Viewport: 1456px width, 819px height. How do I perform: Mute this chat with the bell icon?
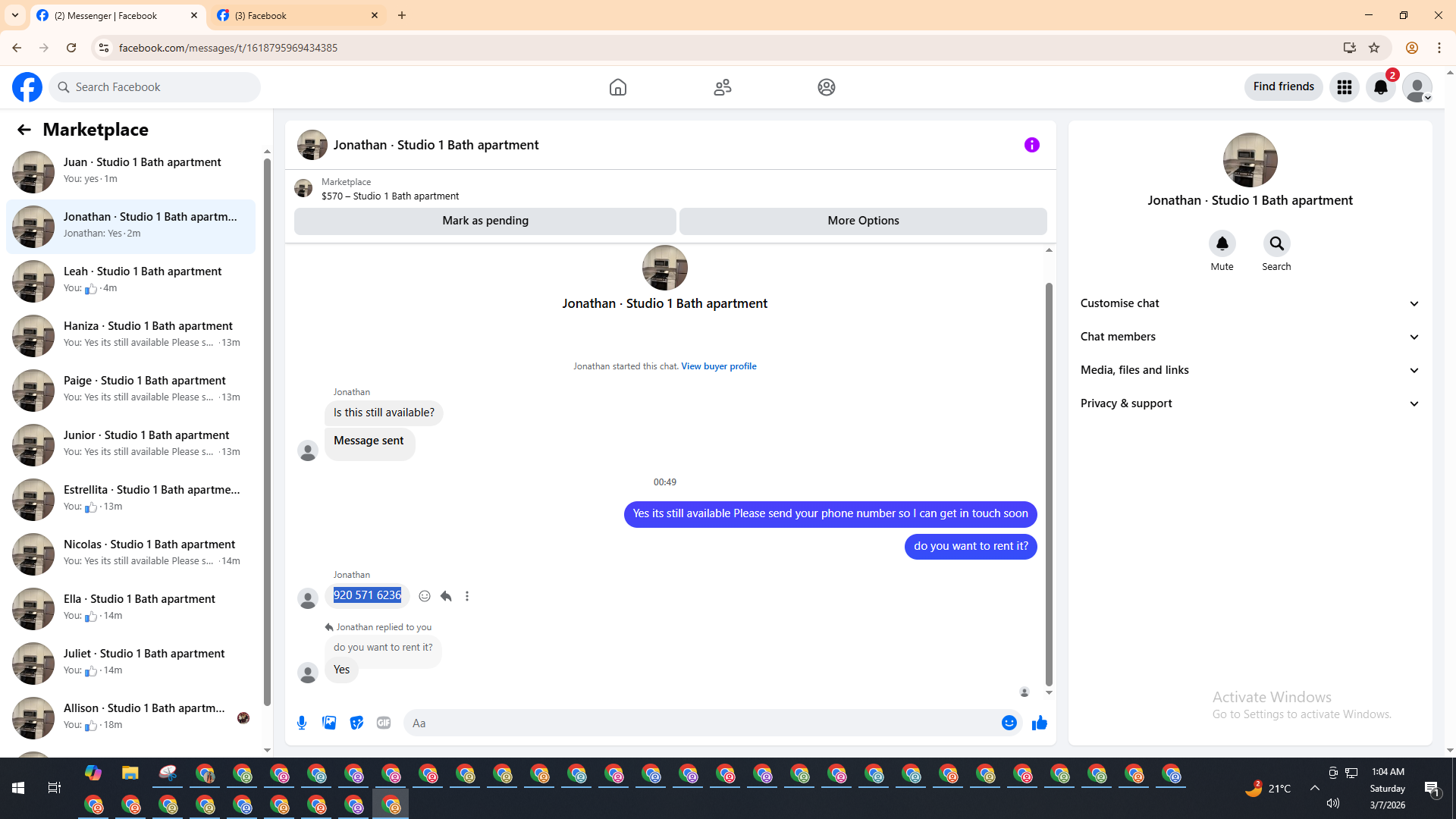pyautogui.click(x=1222, y=243)
